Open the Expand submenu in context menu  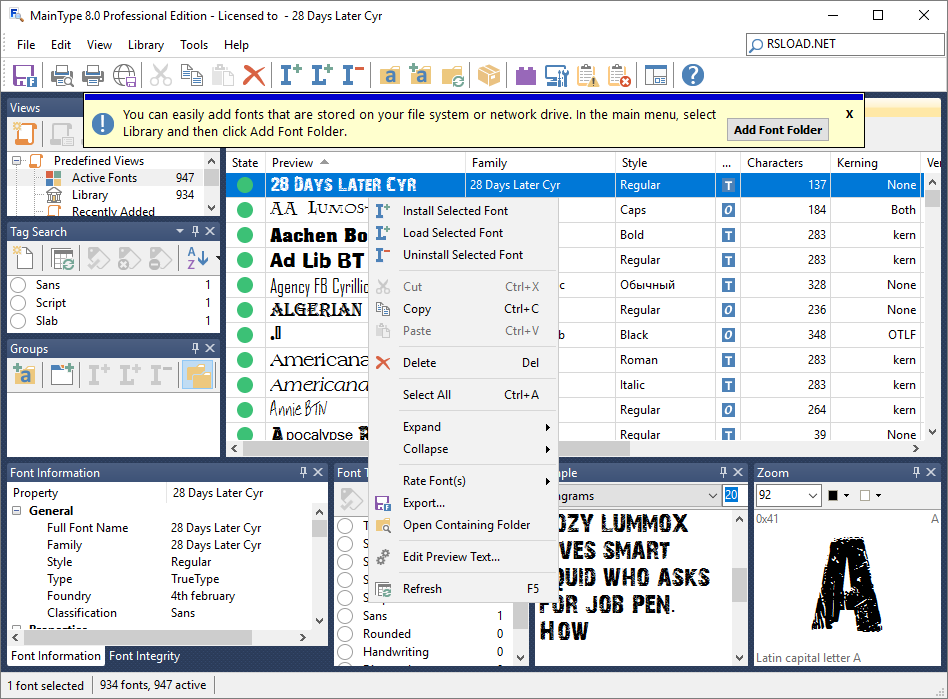pos(464,427)
